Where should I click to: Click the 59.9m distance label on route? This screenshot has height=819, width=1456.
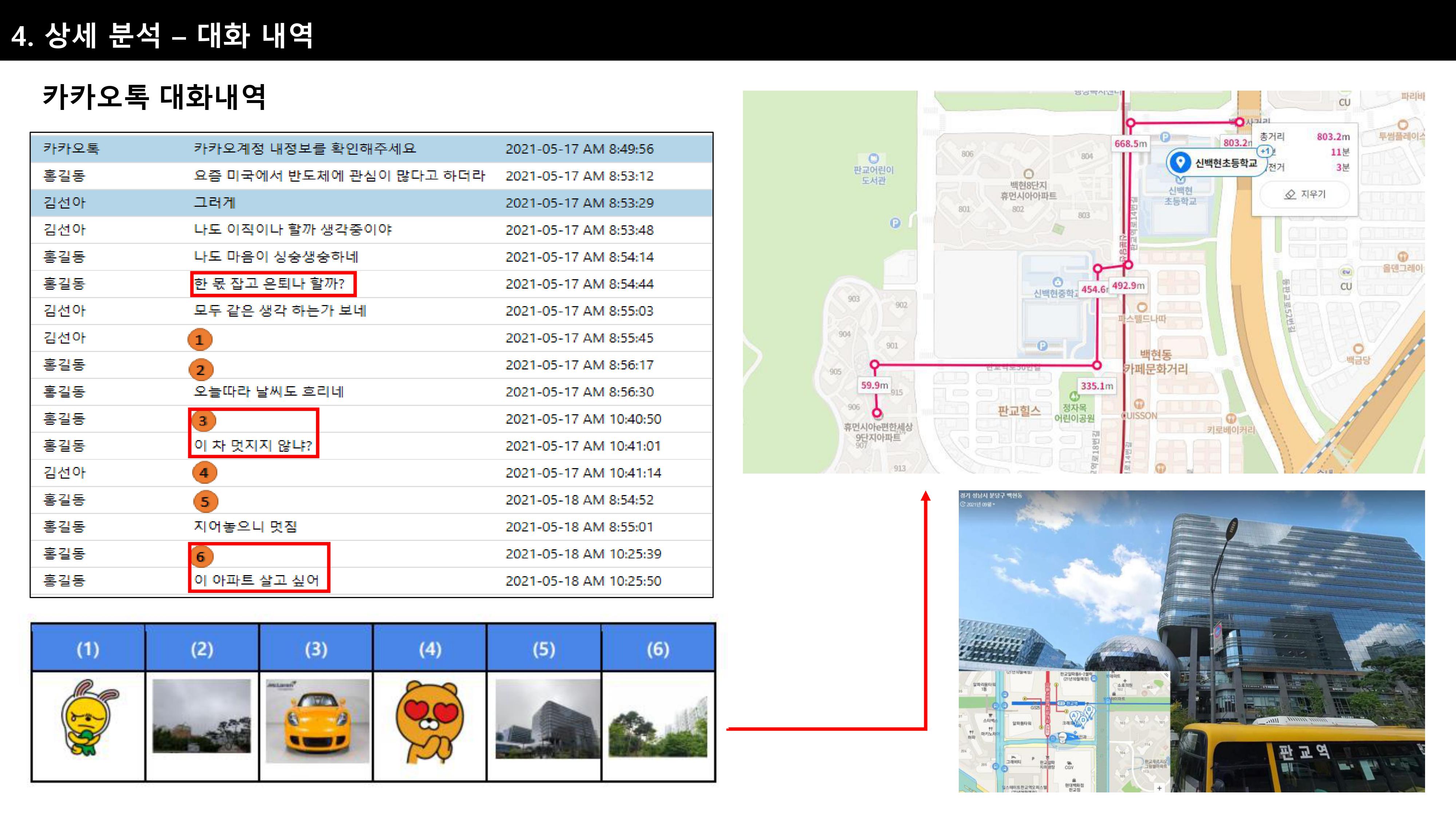pos(874,385)
